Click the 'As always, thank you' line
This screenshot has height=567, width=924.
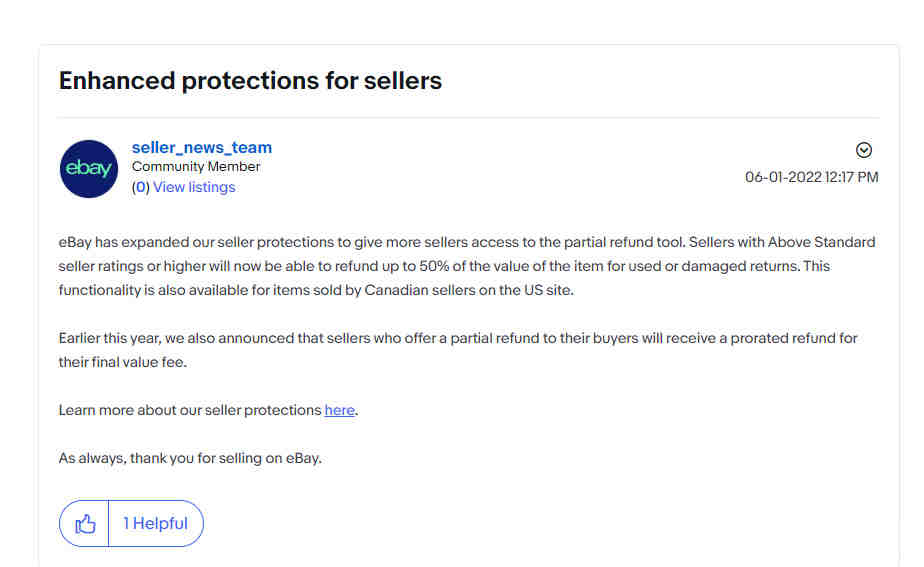point(190,458)
